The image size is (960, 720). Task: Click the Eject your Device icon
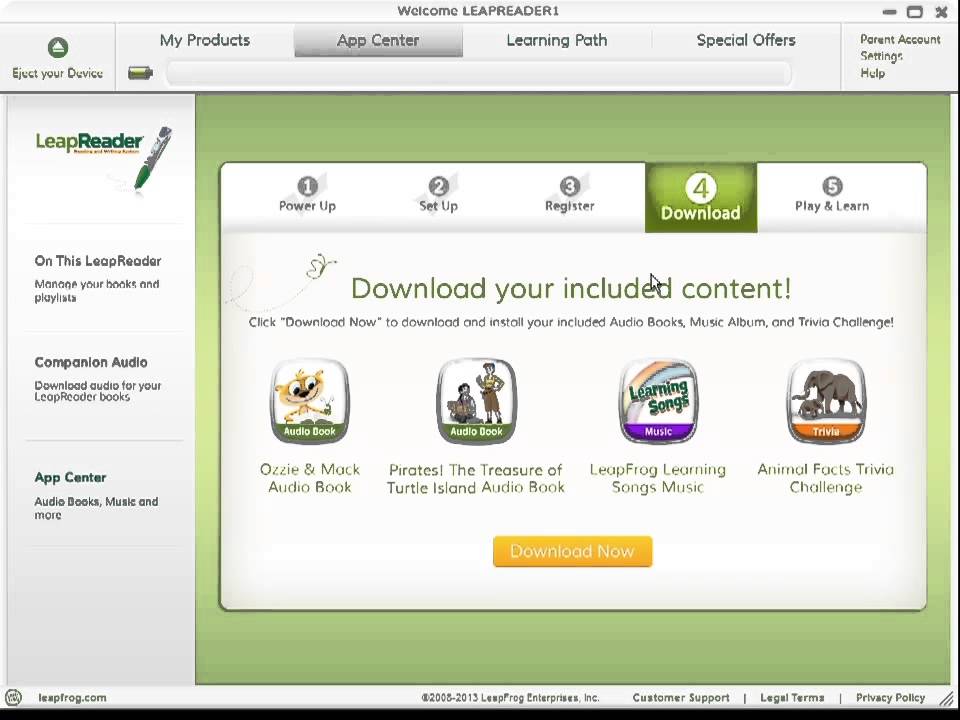point(58,48)
